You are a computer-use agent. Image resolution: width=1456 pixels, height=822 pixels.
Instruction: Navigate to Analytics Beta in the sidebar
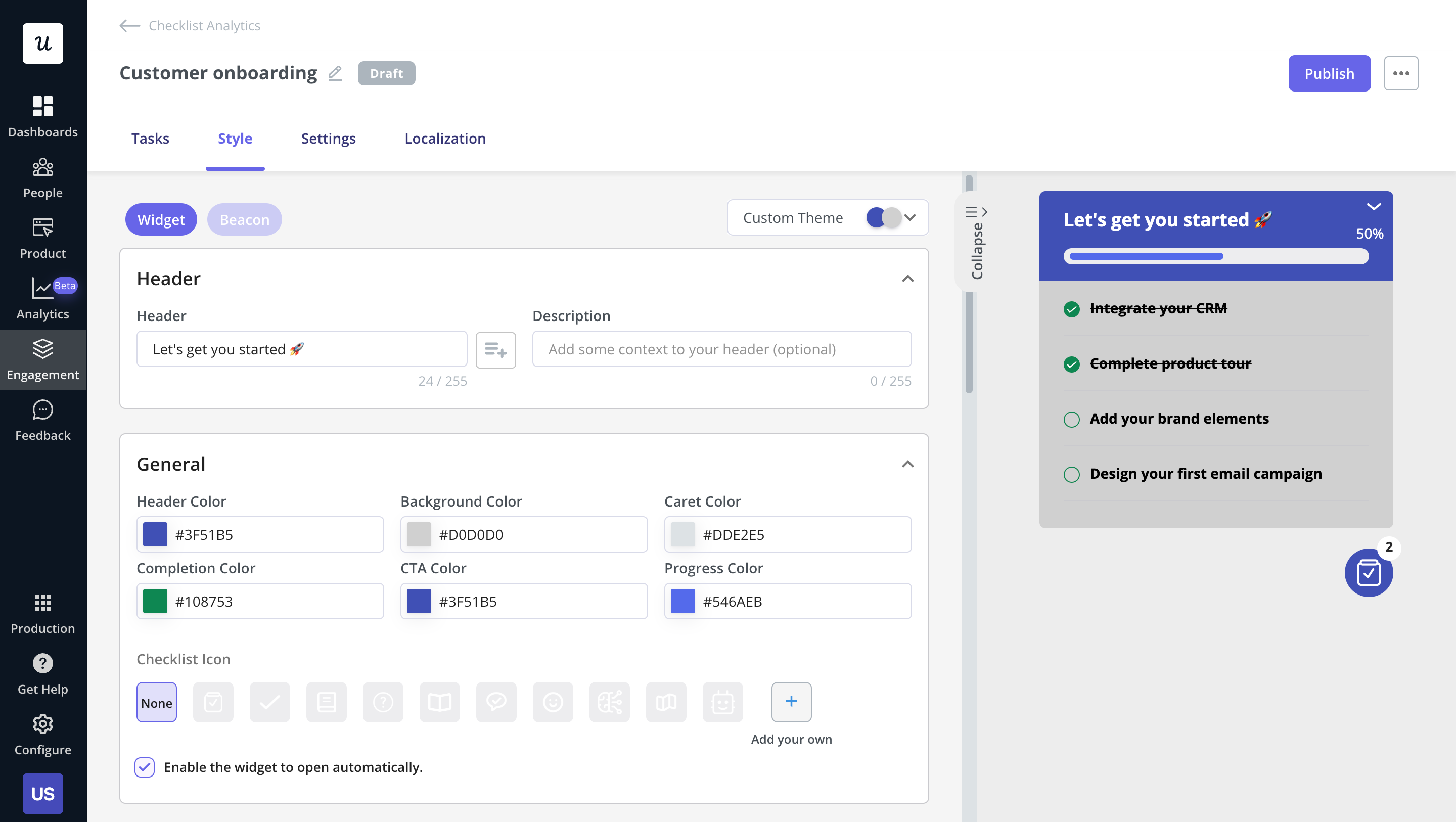(x=42, y=298)
